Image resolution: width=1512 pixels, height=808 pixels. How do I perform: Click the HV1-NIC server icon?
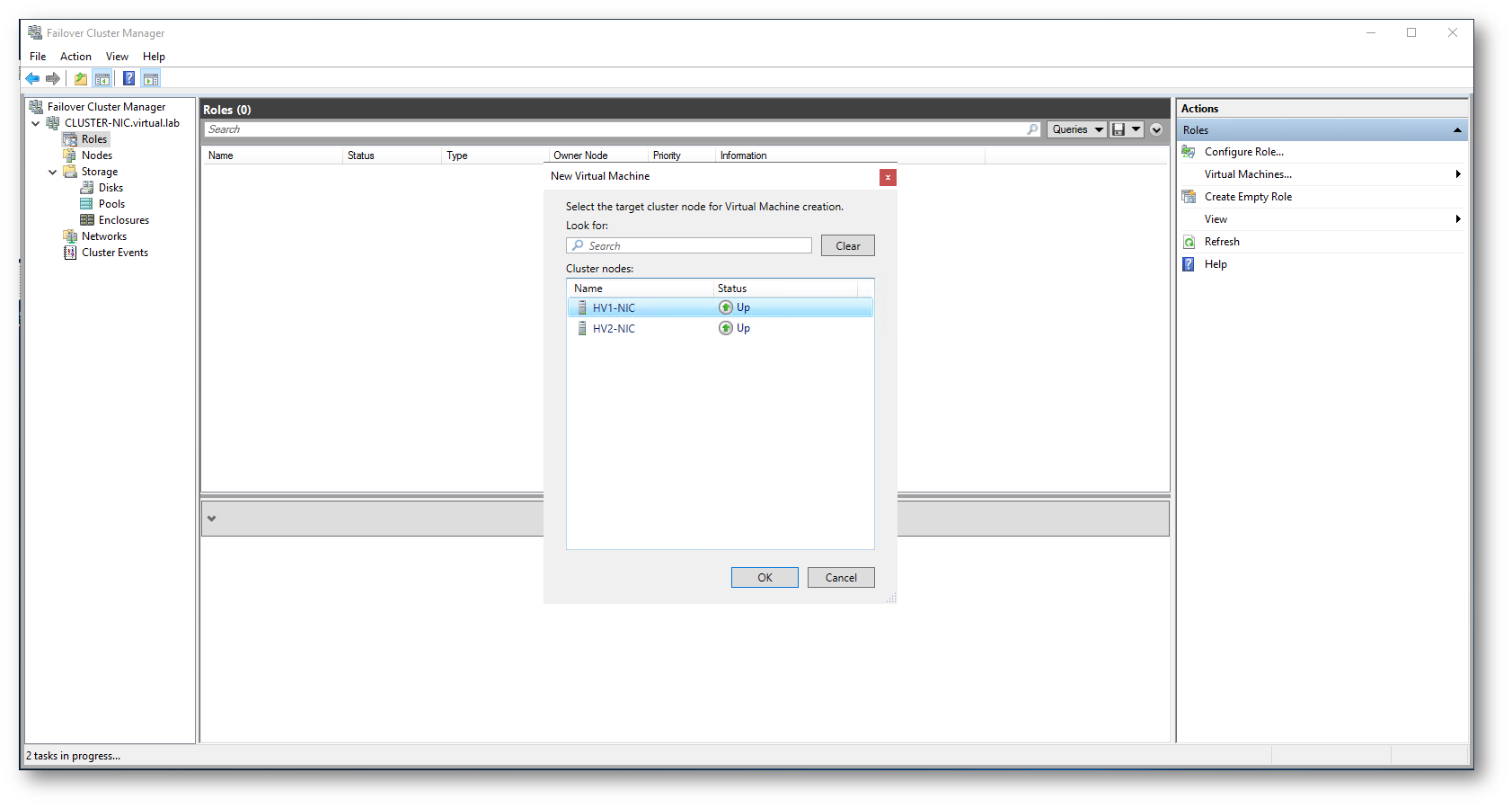pyautogui.click(x=582, y=307)
